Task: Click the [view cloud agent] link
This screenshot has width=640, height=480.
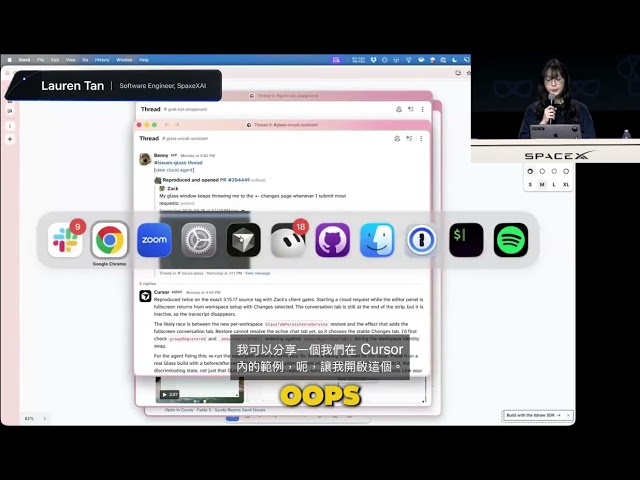Action: coord(174,170)
